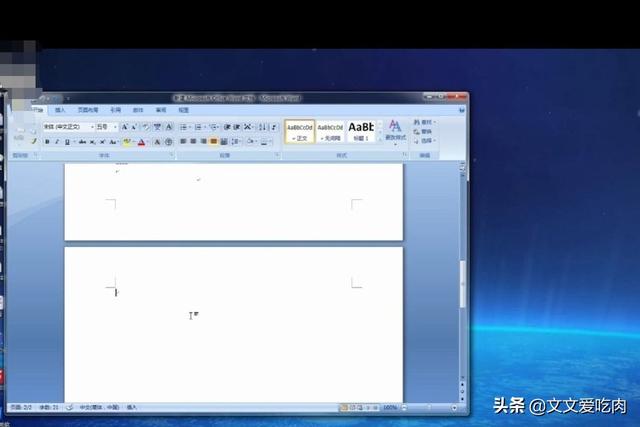Toggle underline formatting on selected text
Image resolution: width=640 pixels, height=427 pixels.
67,142
